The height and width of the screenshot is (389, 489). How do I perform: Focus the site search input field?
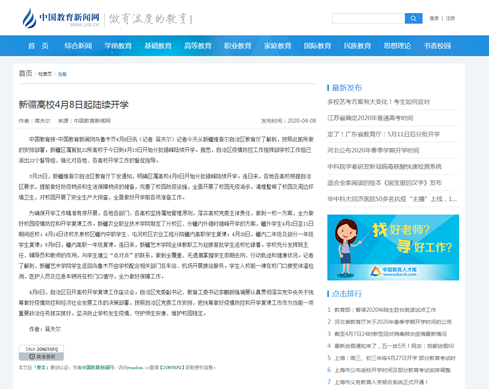(369, 18)
